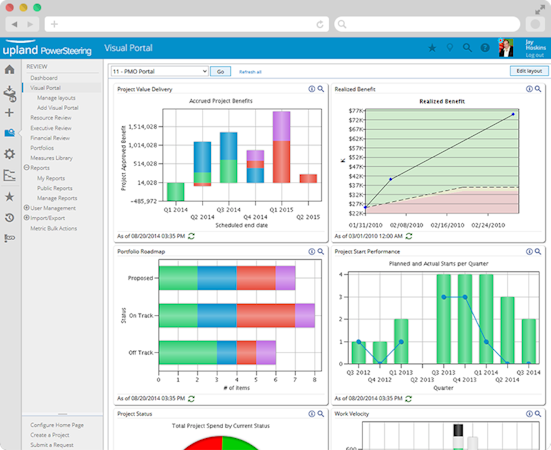Viewport: 551px width, 450px height.
Task: Zoom the Realized Benefit chart magnifier
Action: [538, 89]
